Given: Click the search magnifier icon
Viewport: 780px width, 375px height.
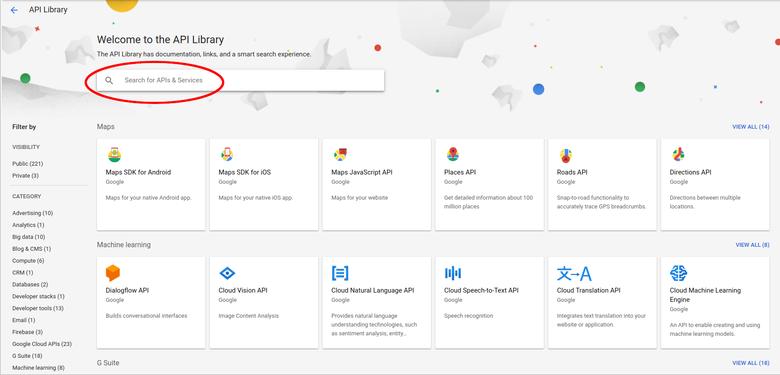Looking at the screenshot, I should [109, 80].
